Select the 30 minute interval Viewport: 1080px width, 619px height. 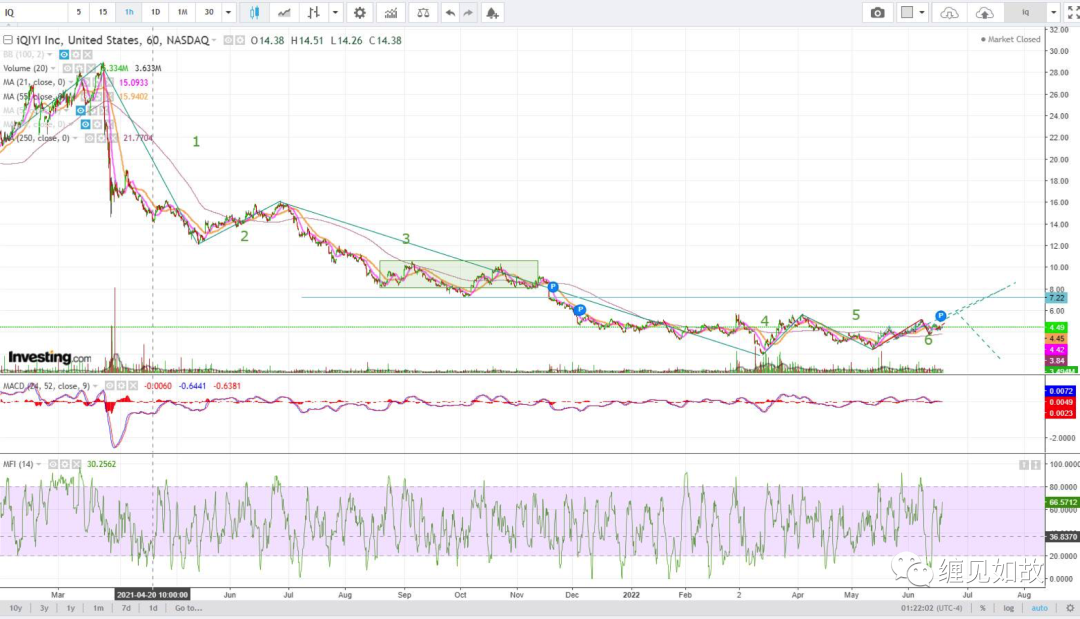click(x=209, y=12)
